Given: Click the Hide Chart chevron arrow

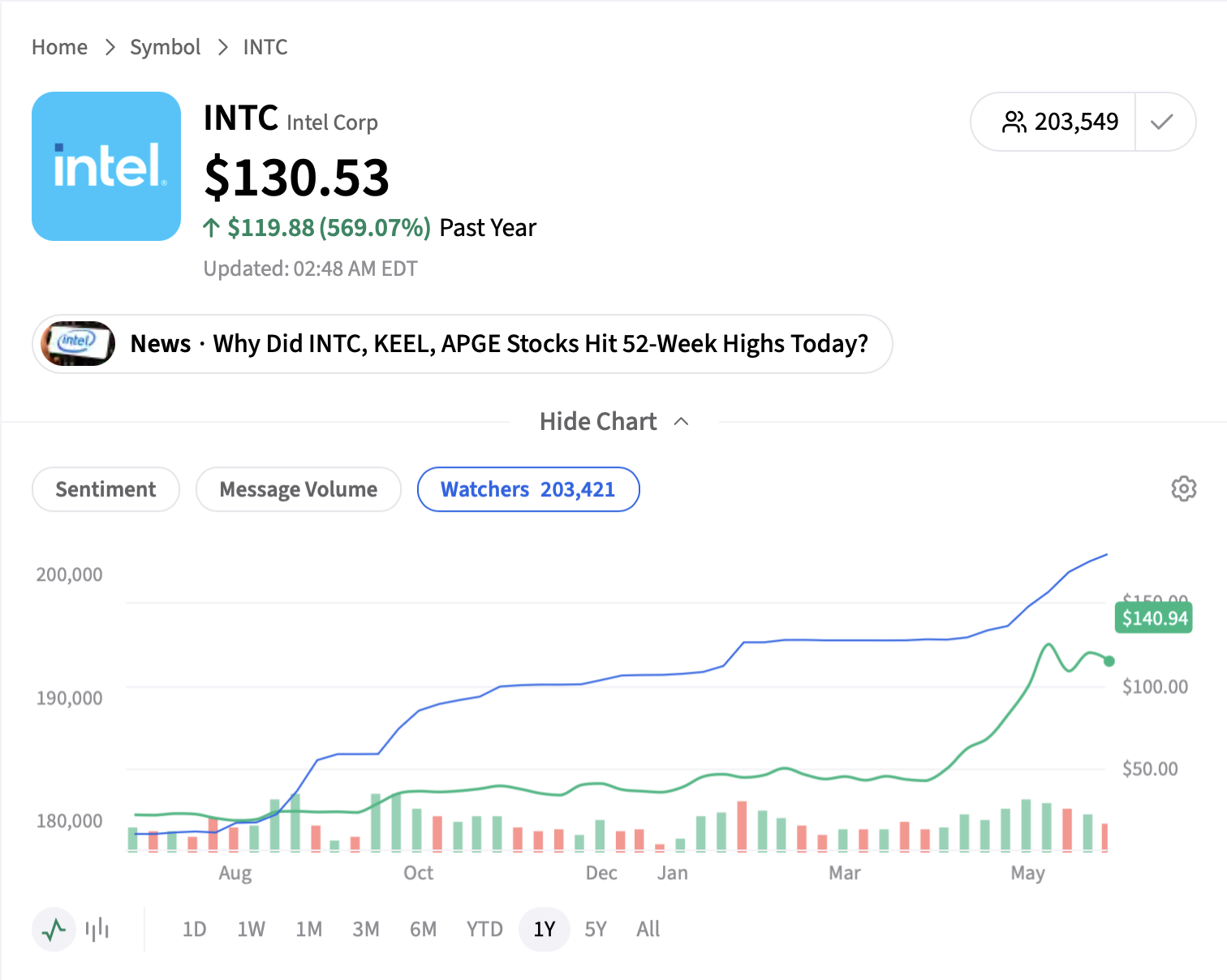Looking at the screenshot, I should coord(682,422).
